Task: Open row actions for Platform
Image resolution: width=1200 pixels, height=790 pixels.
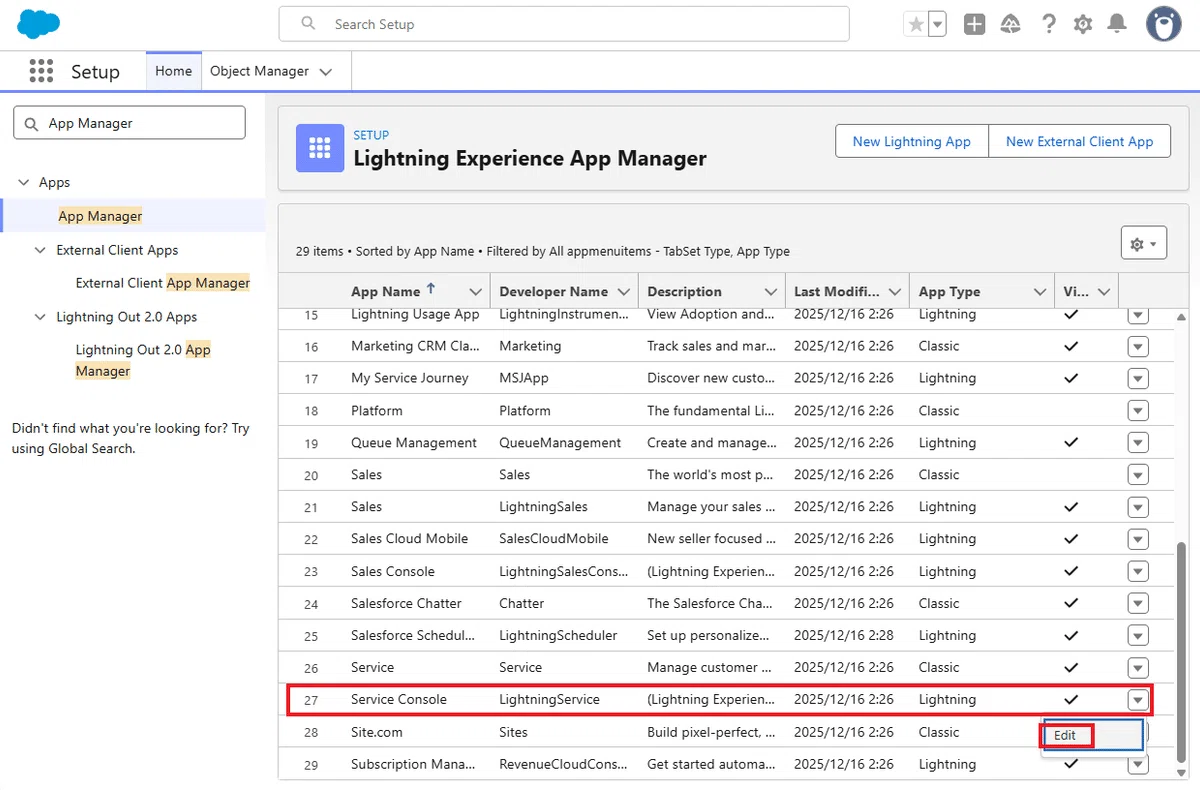Action: [1138, 411]
